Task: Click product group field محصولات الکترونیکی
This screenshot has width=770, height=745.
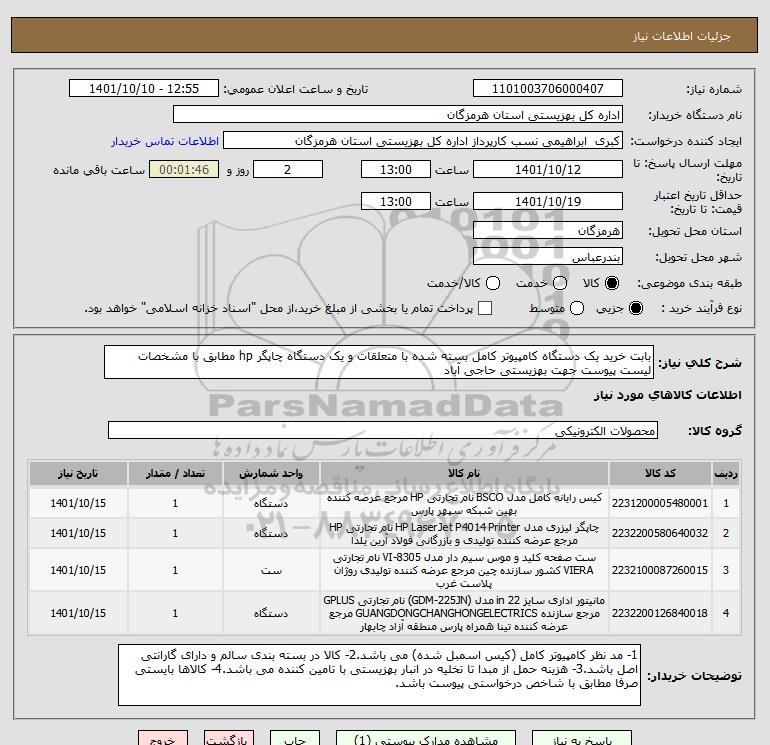Action: pos(383,431)
